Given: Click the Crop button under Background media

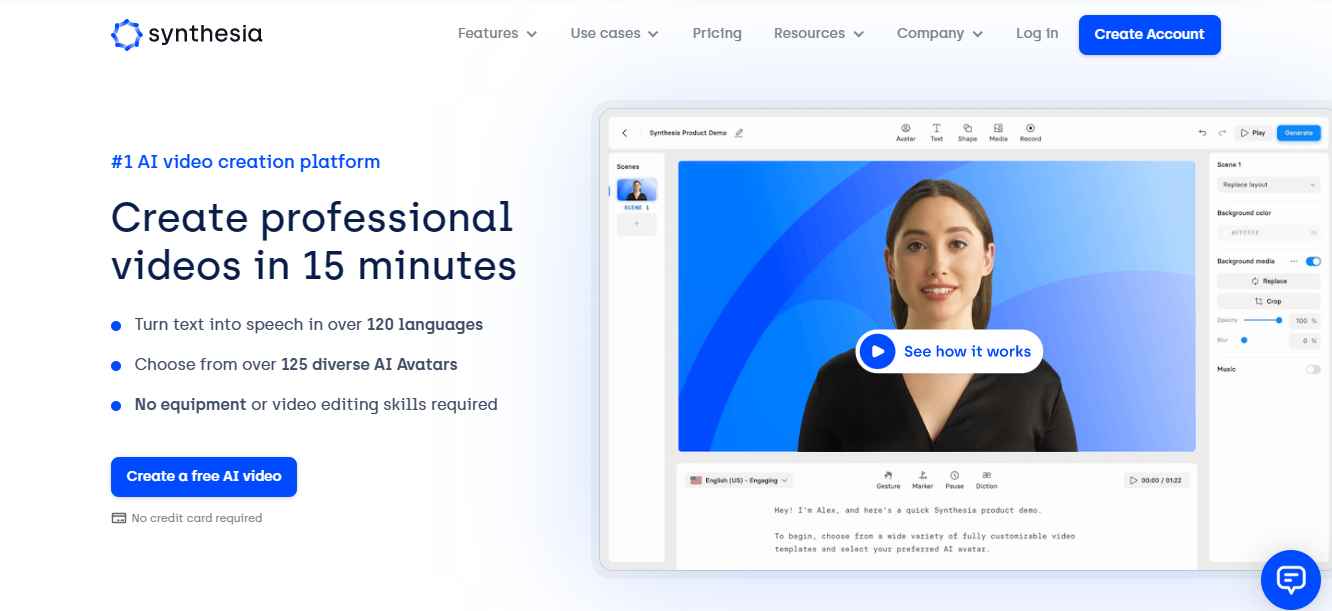Looking at the screenshot, I should (x=1269, y=301).
